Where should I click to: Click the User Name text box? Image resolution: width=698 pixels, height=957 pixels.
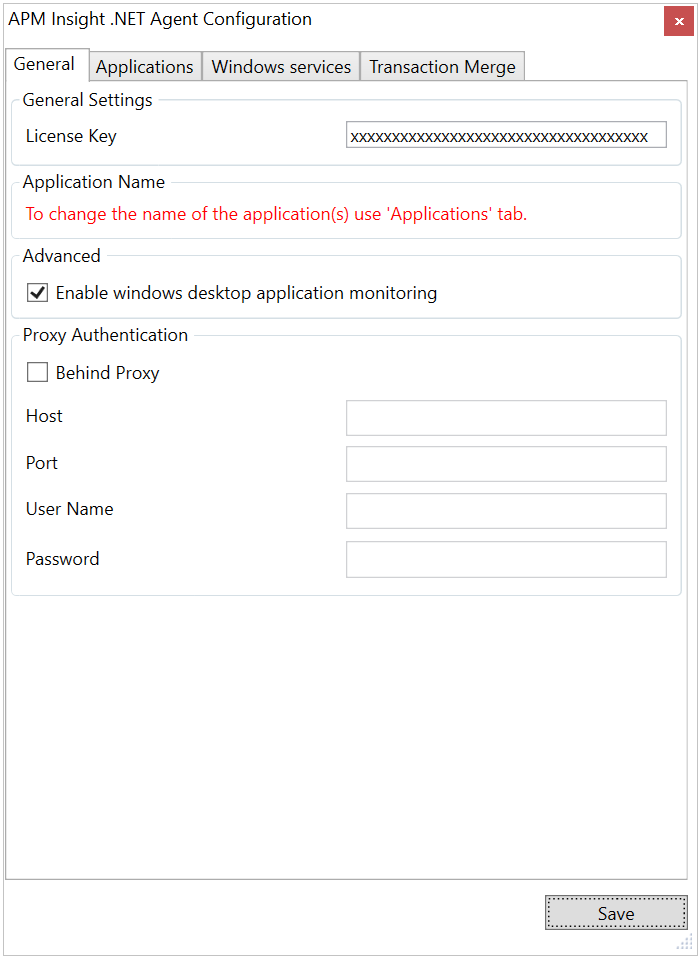point(505,510)
